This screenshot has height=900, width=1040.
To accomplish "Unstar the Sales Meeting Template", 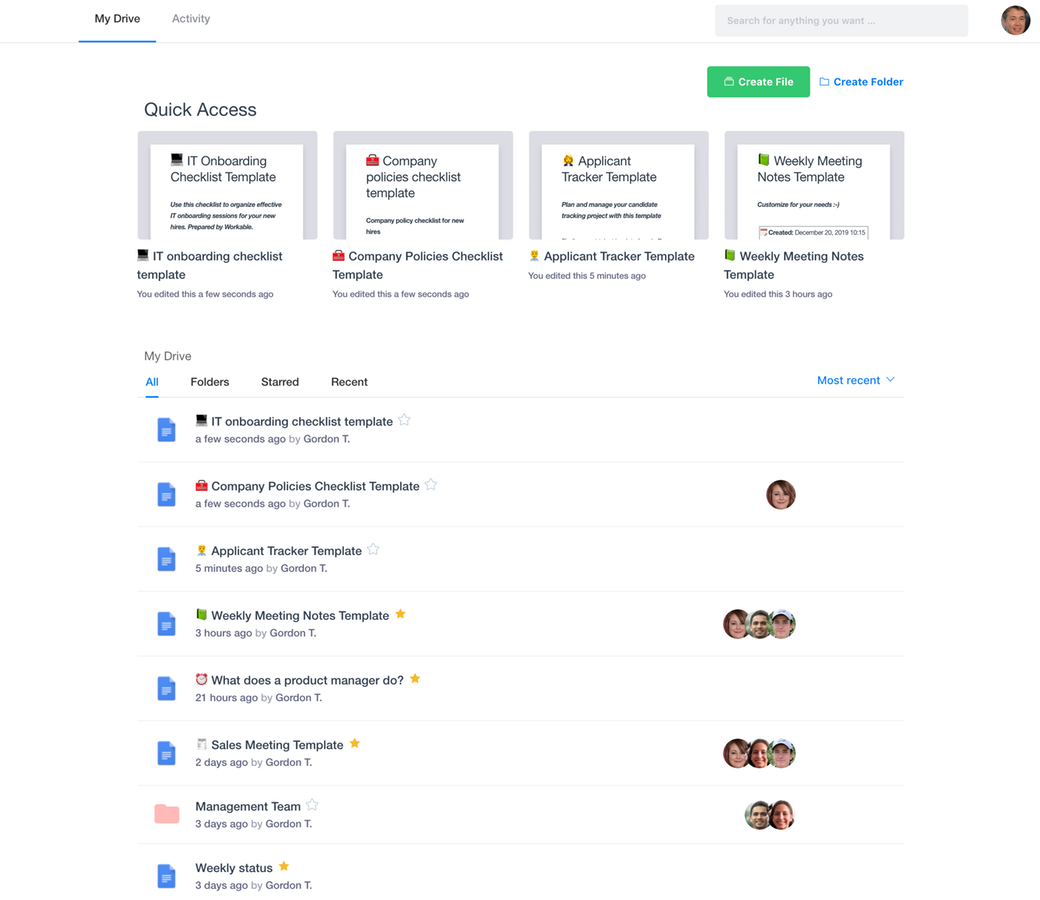I will pyautogui.click(x=355, y=743).
